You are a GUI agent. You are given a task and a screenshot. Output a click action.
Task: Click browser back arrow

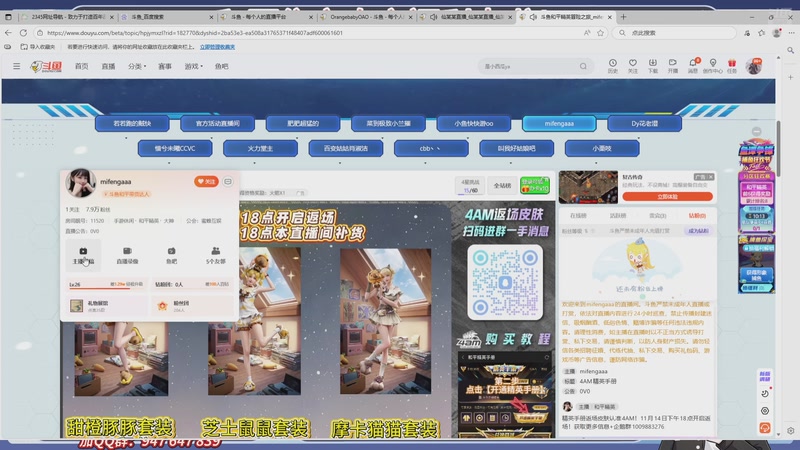[x=8, y=33]
